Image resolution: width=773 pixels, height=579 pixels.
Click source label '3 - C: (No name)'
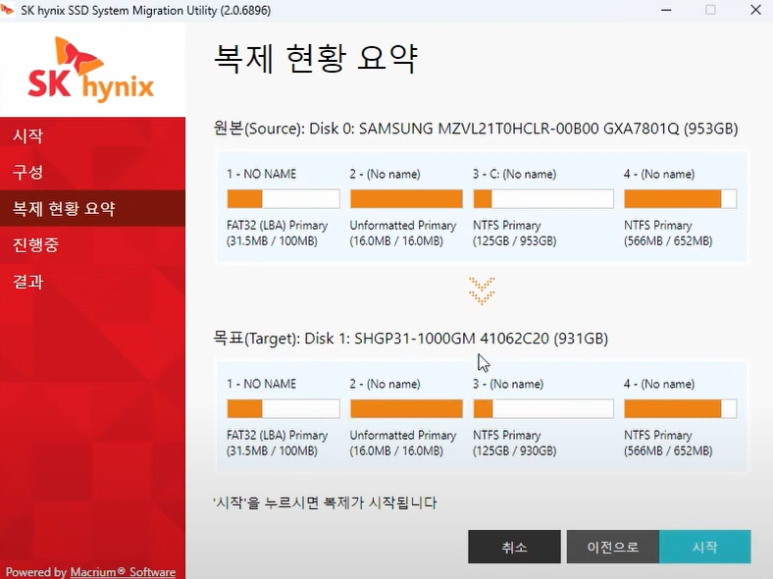click(x=514, y=174)
